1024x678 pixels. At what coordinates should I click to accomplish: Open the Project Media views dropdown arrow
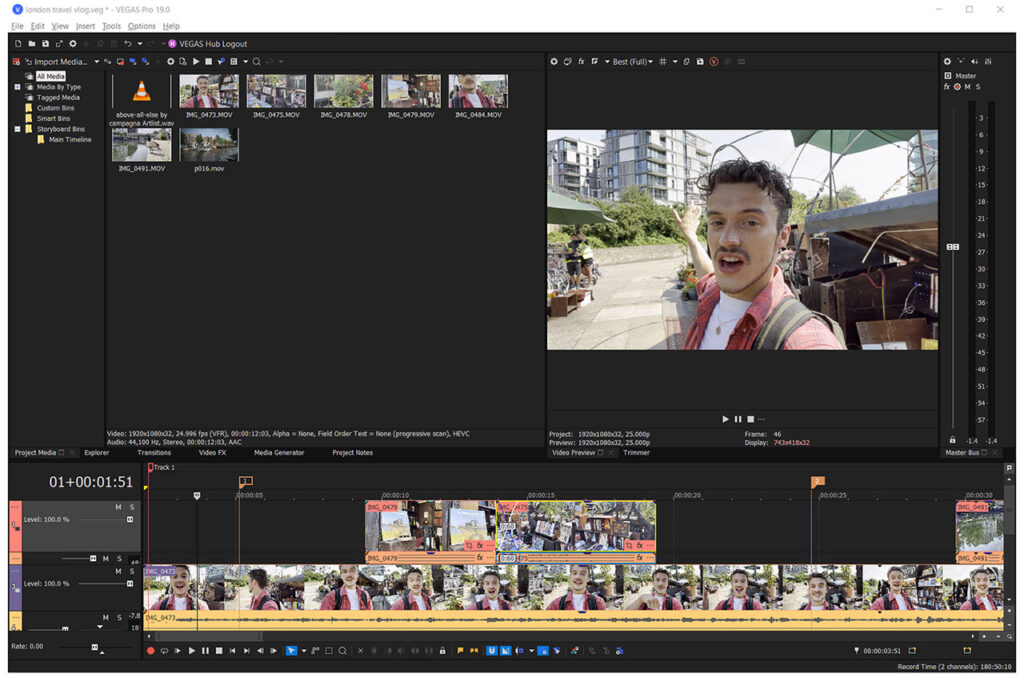click(x=246, y=61)
